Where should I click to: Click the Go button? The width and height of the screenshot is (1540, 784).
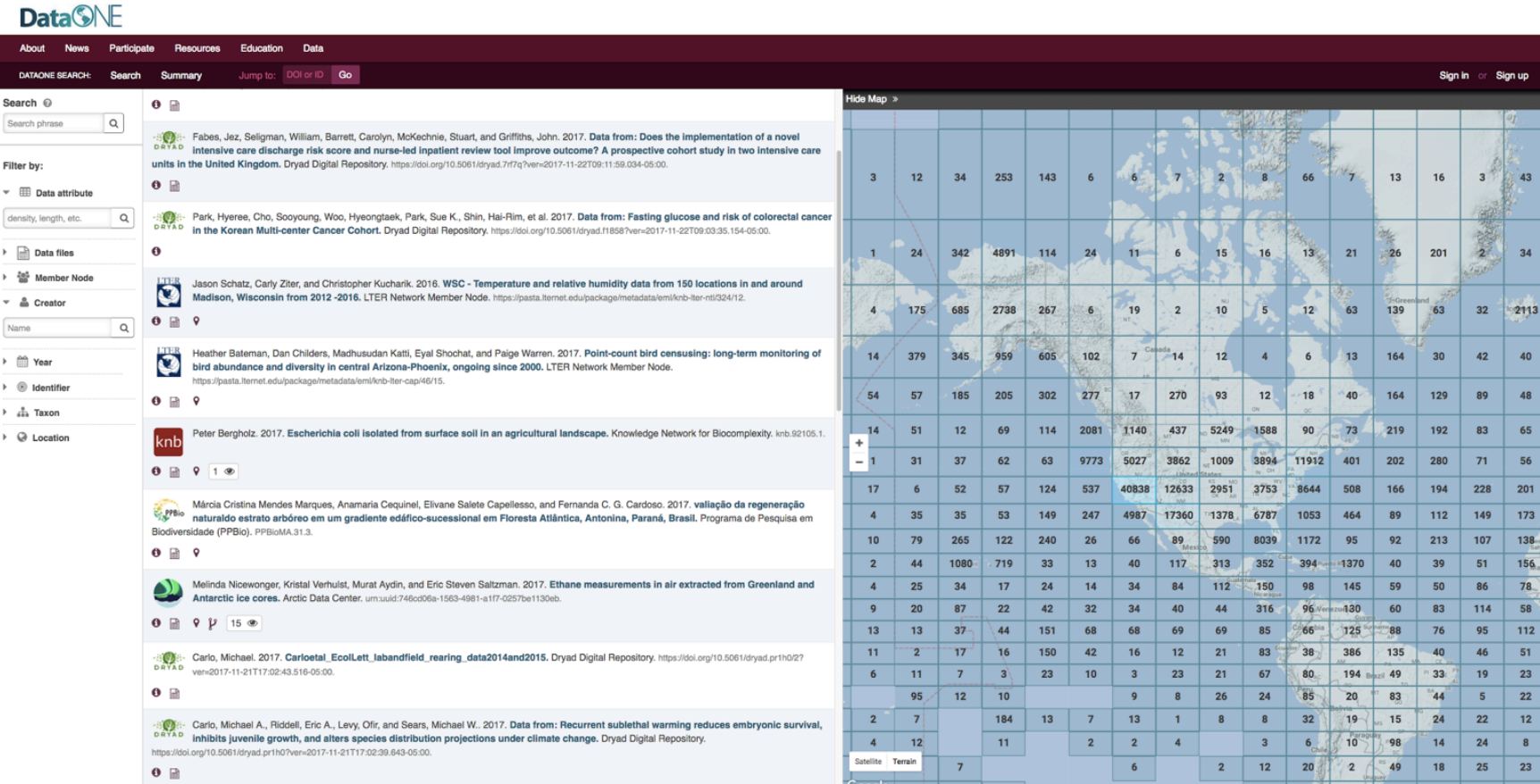pyautogui.click(x=345, y=75)
